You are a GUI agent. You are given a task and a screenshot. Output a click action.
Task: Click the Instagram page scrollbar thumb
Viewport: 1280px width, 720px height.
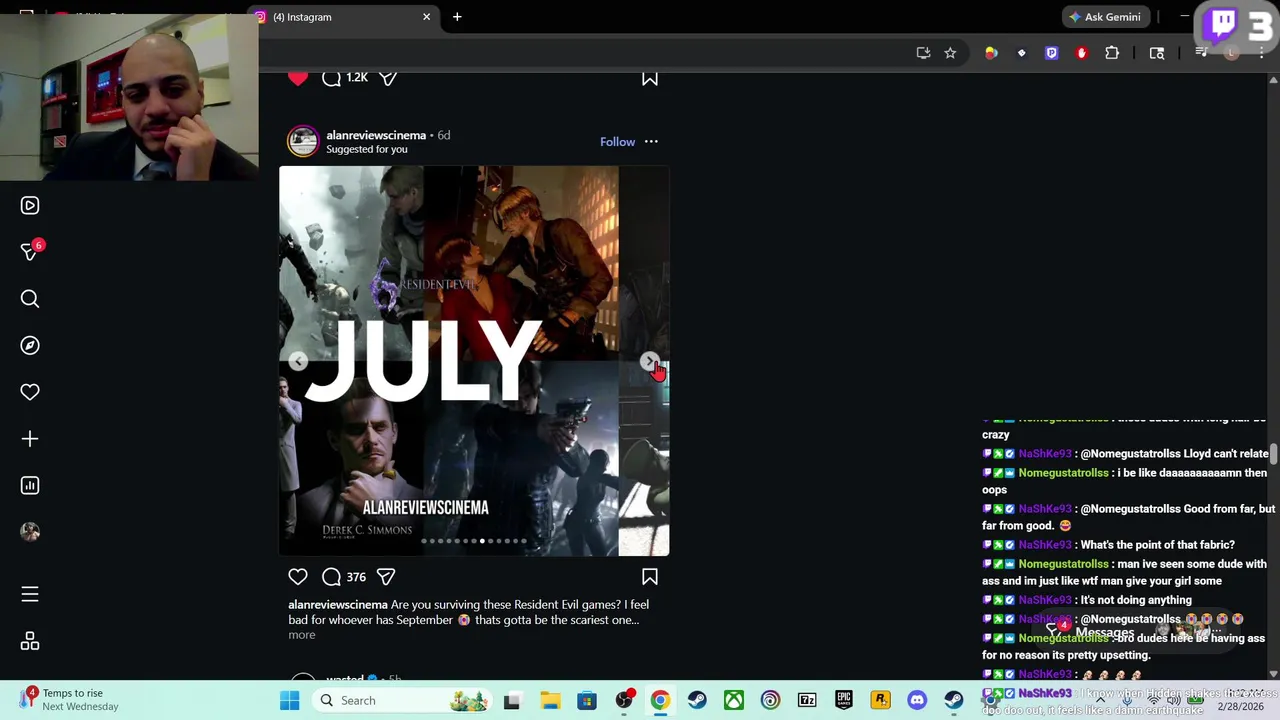pos(1273,453)
